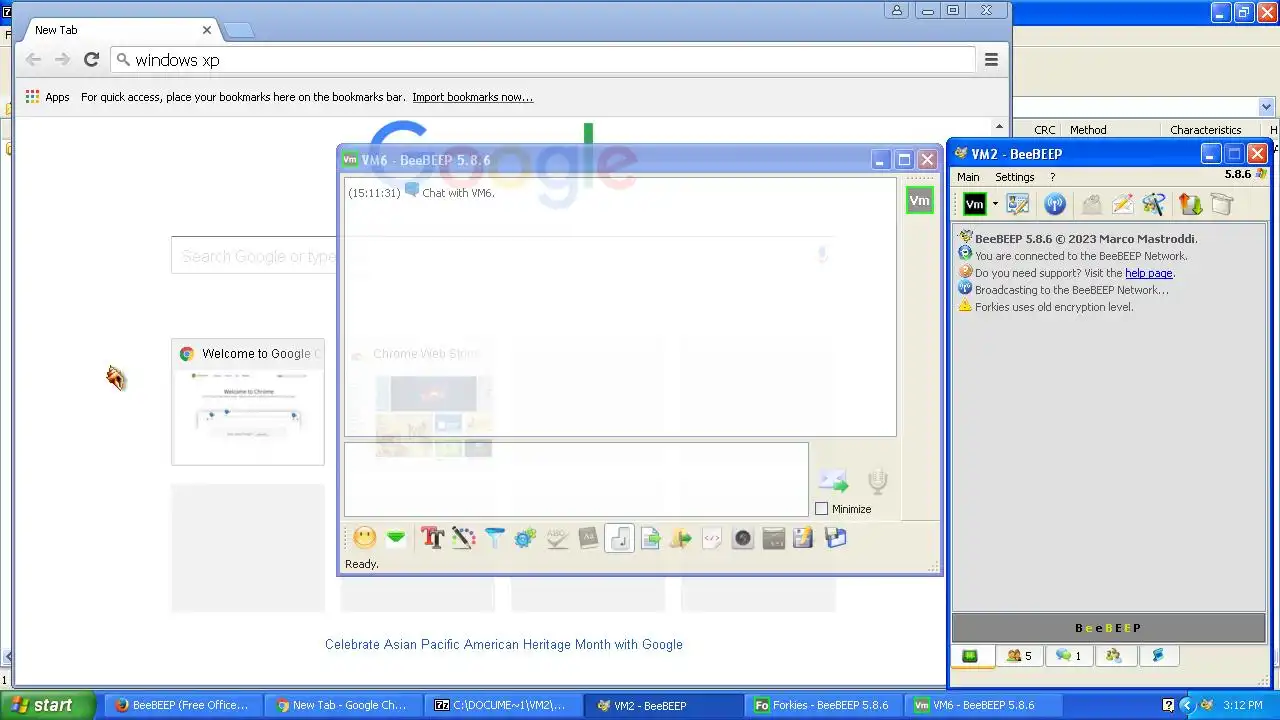1280x720 pixels.
Task: Click the code snippet </> icon
Action: [712, 538]
